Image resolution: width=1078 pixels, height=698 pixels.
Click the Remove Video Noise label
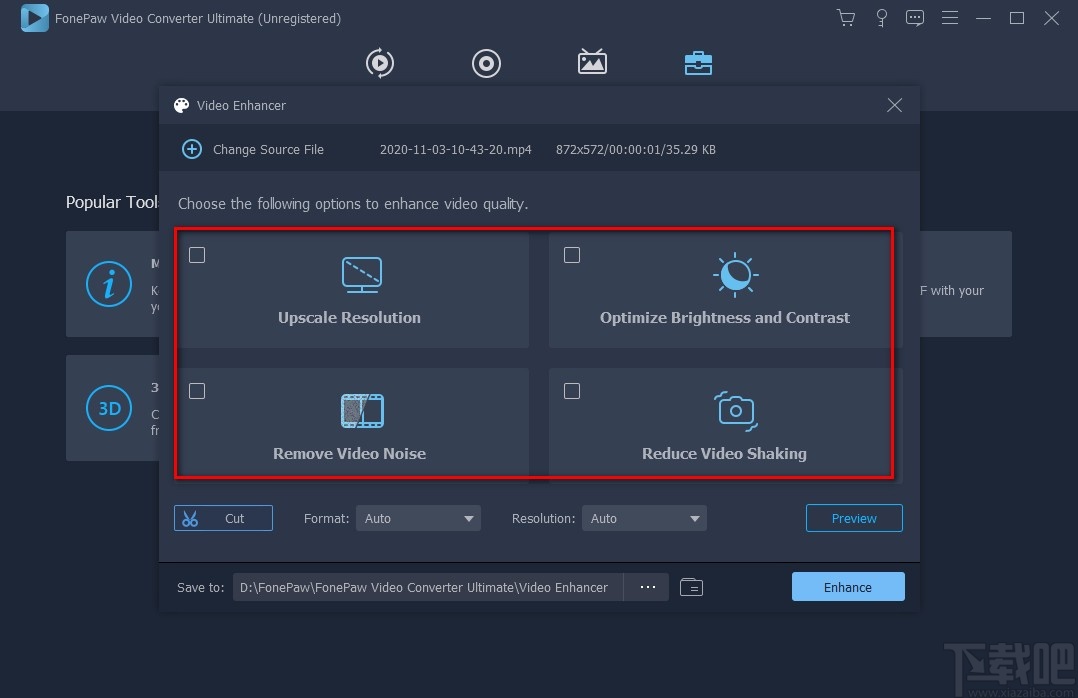tap(349, 454)
